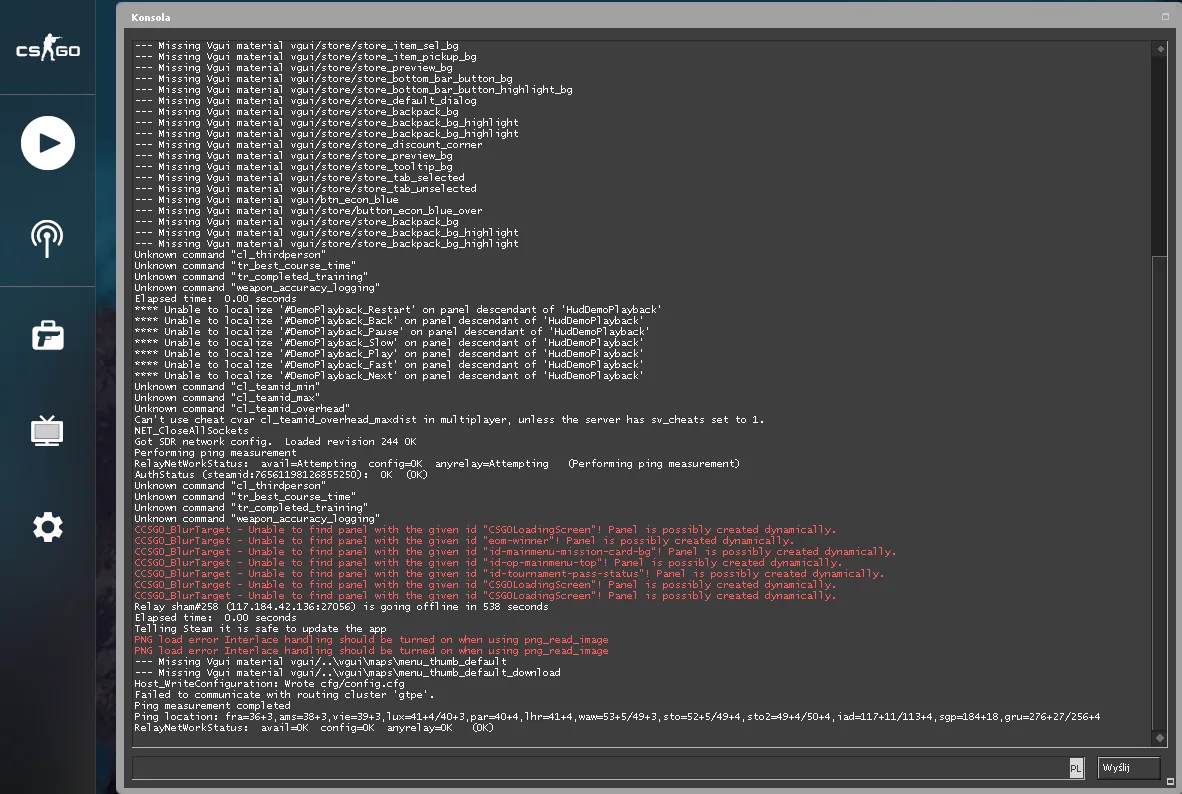Click the "Performing ping measurement" line

pos(216,452)
